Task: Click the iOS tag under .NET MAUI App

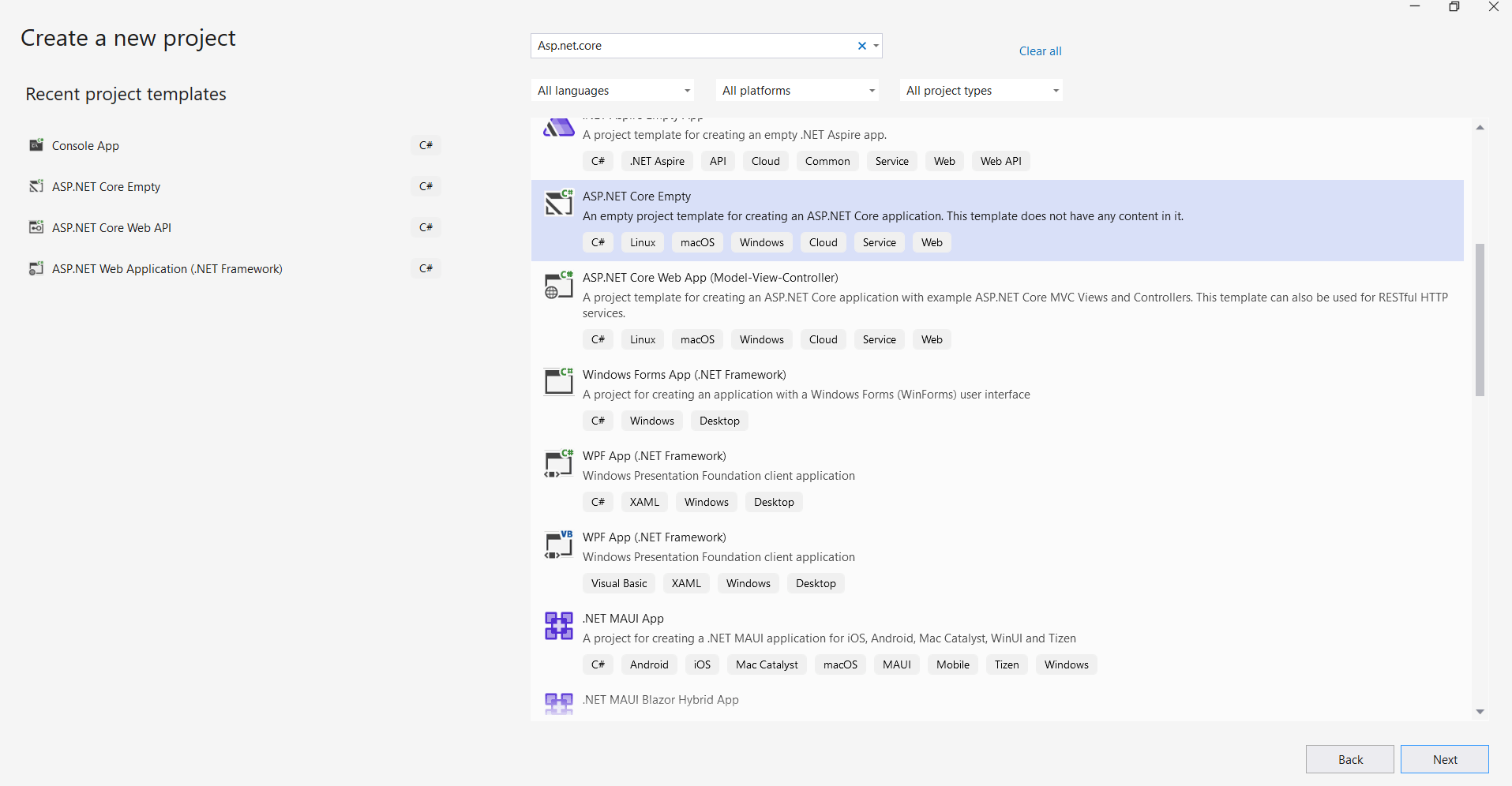Action: point(702,664)
